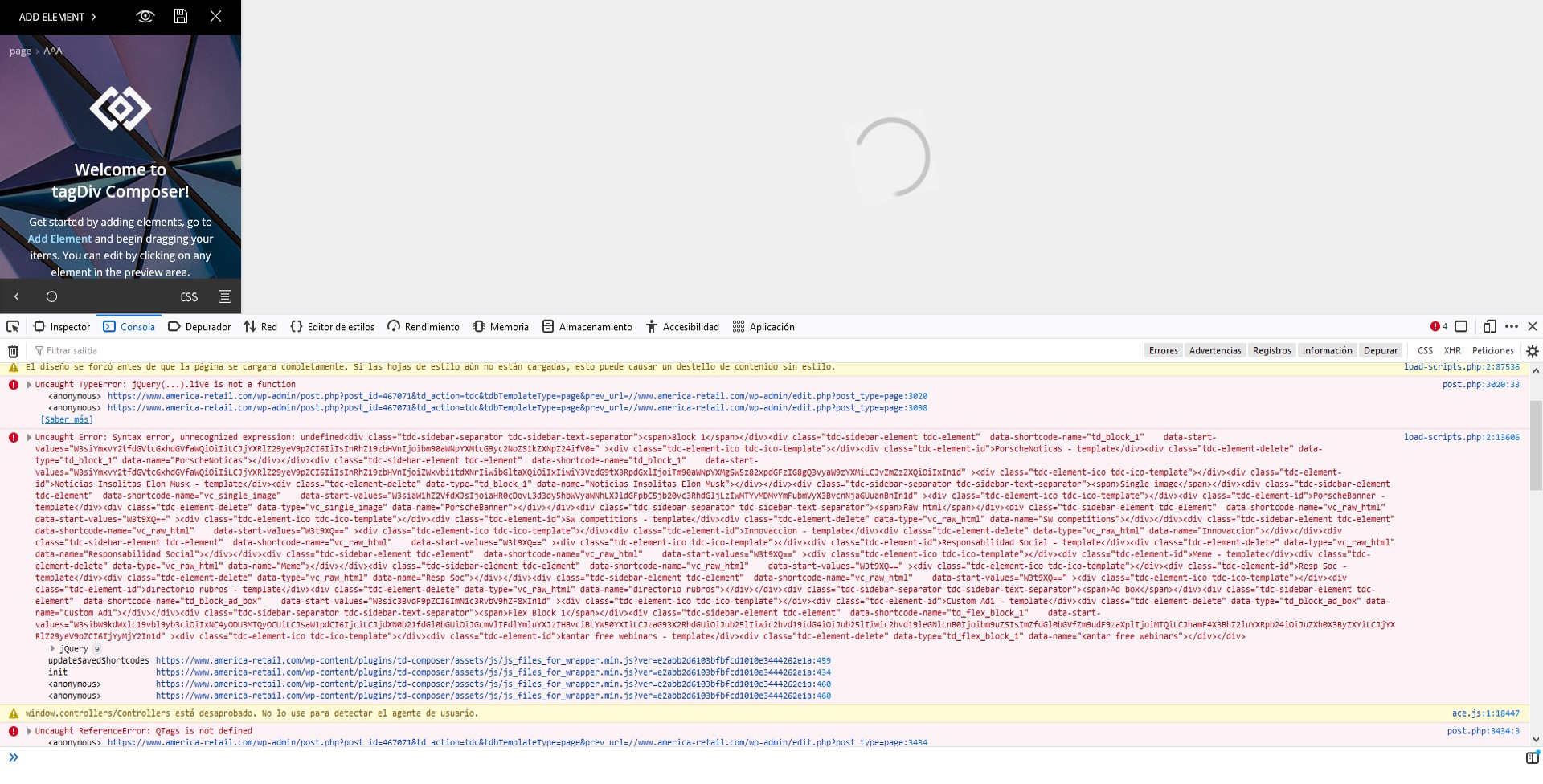Open the init stack trace URL
1543x784 pixels.
point(493,672)
